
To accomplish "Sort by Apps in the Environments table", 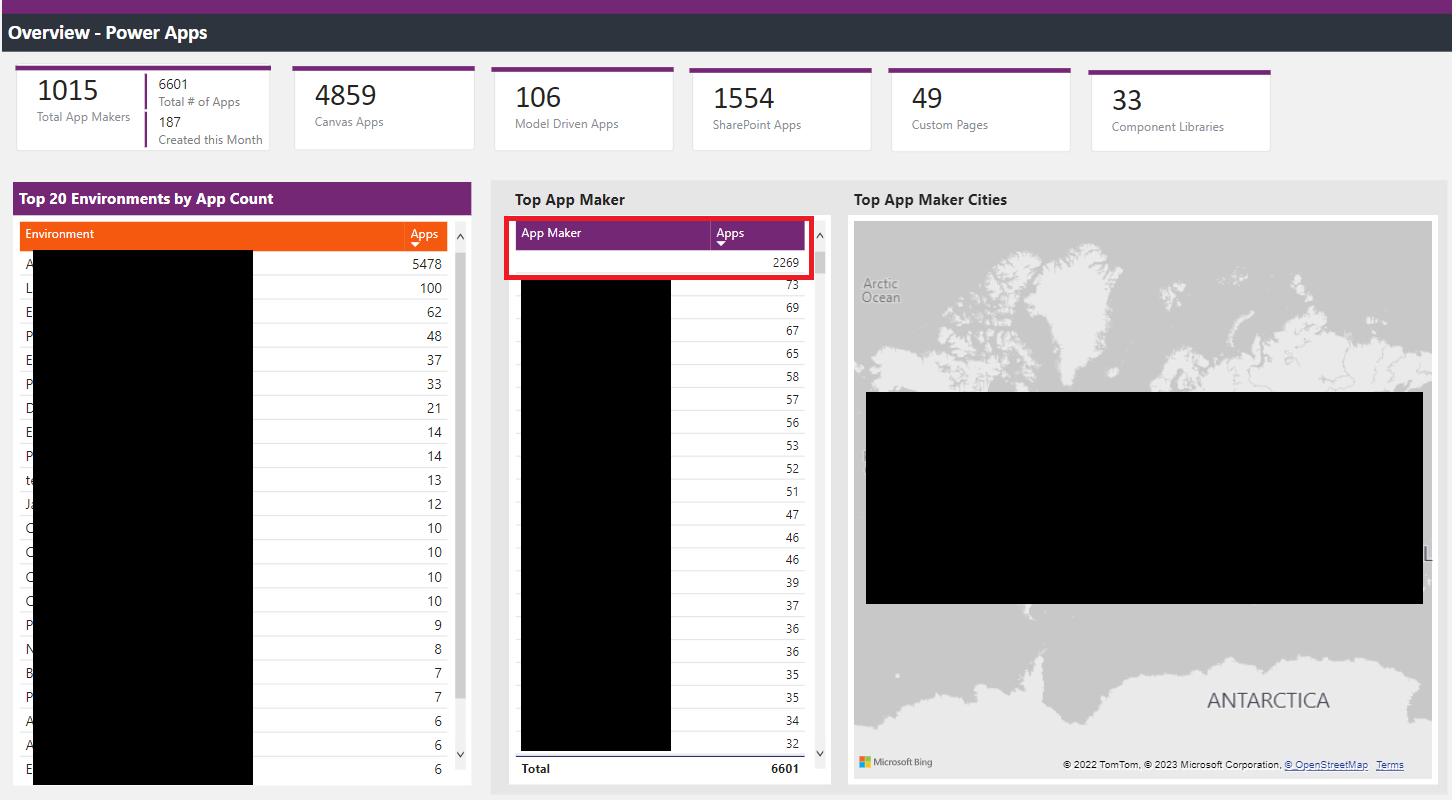I will pos(424,235).
